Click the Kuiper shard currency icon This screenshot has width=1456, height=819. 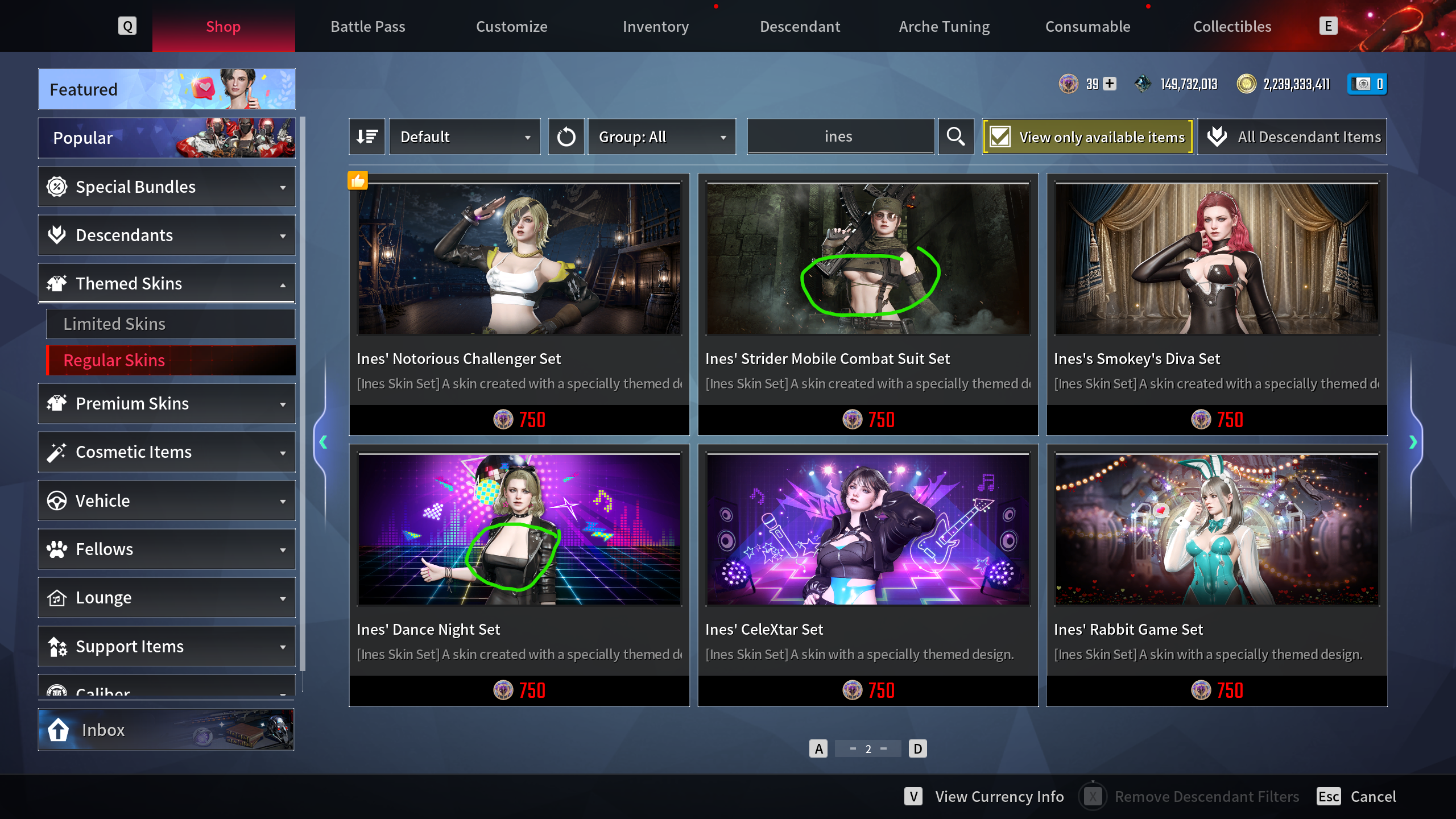click(x=1143, y=84)
